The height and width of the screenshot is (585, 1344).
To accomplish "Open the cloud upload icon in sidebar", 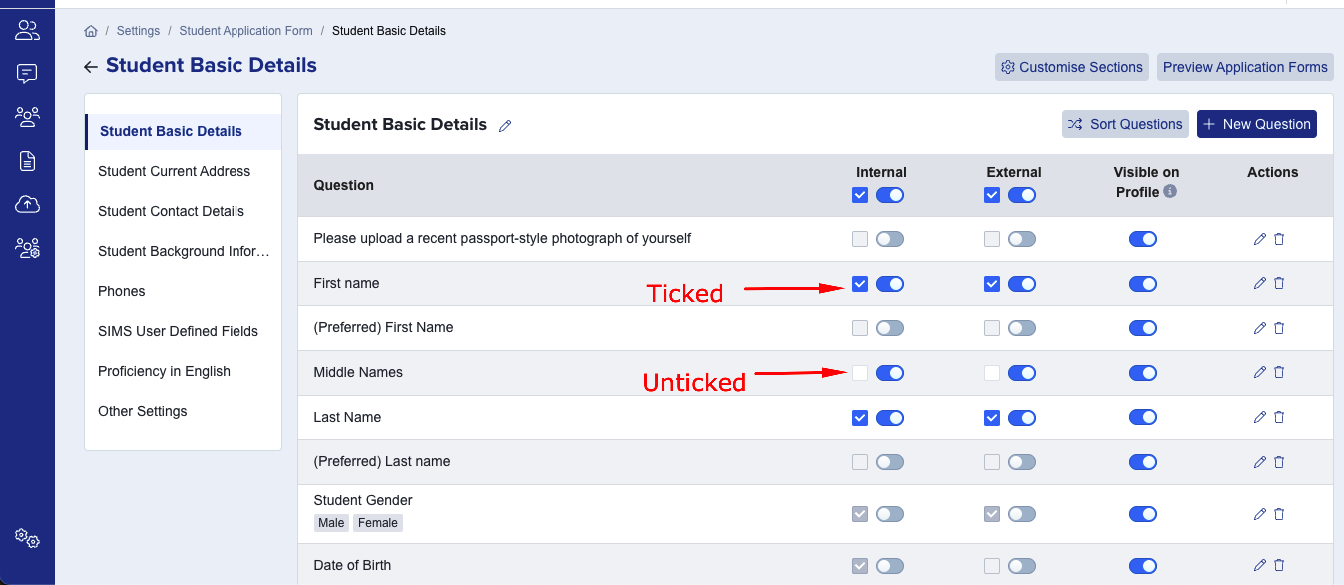I will (27, 204).
